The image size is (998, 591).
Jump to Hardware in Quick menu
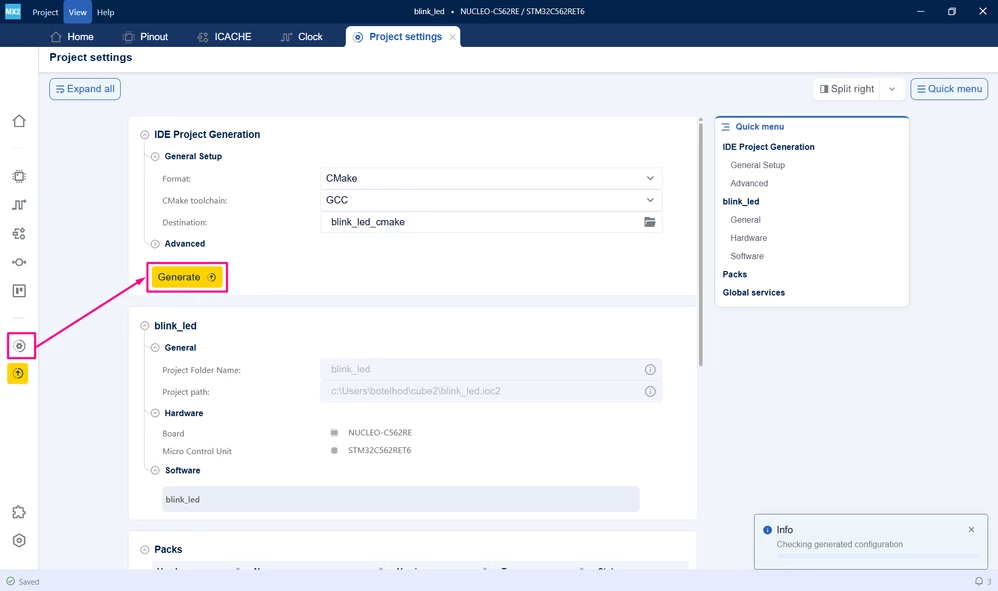(x=748, y=238)
